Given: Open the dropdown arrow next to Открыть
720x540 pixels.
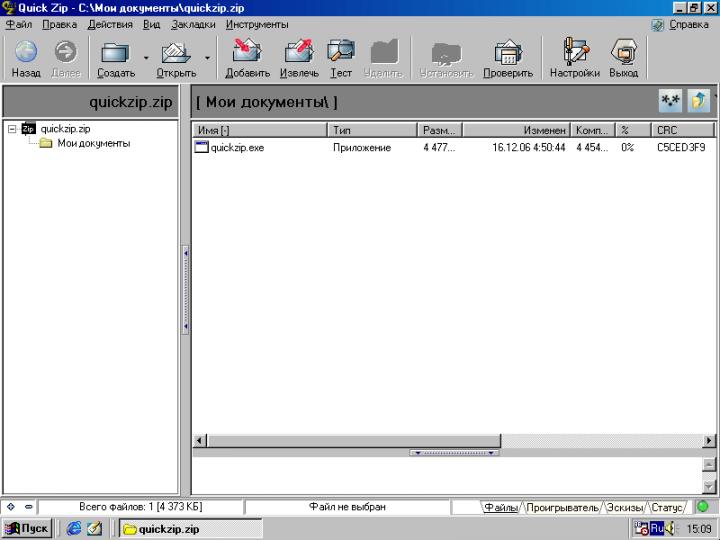Looking at the screenshot, I should [x=208, y=58].
